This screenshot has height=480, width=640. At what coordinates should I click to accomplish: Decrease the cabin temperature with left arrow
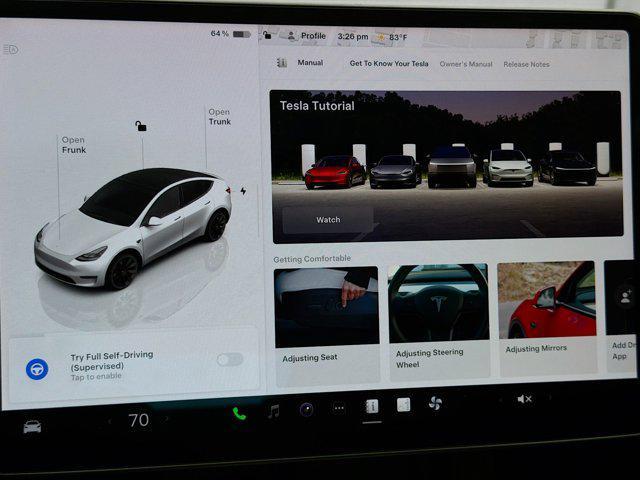tap(109, 420)
